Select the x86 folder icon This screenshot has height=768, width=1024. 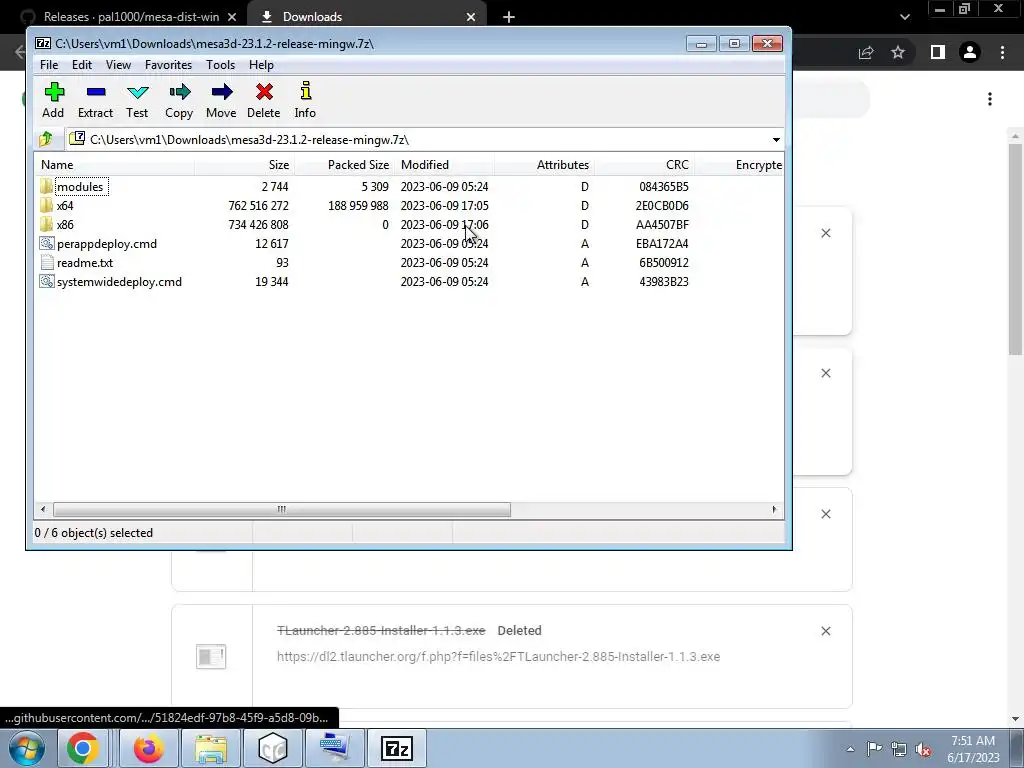coord(46,224)
